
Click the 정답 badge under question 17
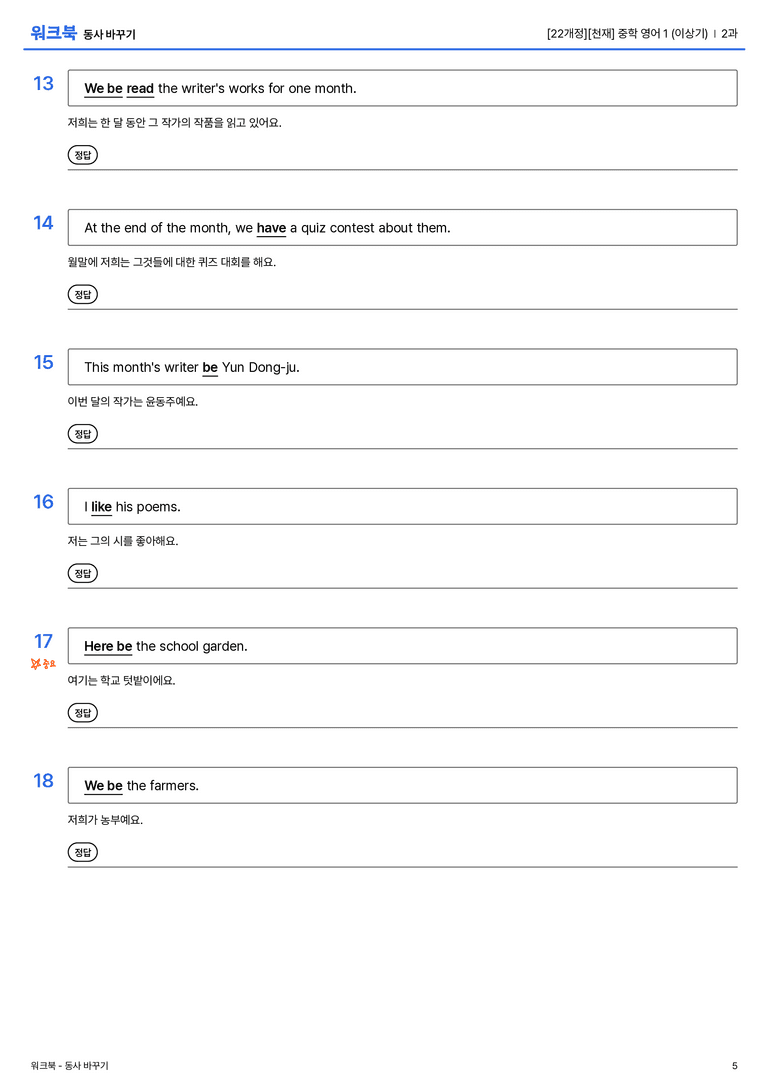[82, 713]
